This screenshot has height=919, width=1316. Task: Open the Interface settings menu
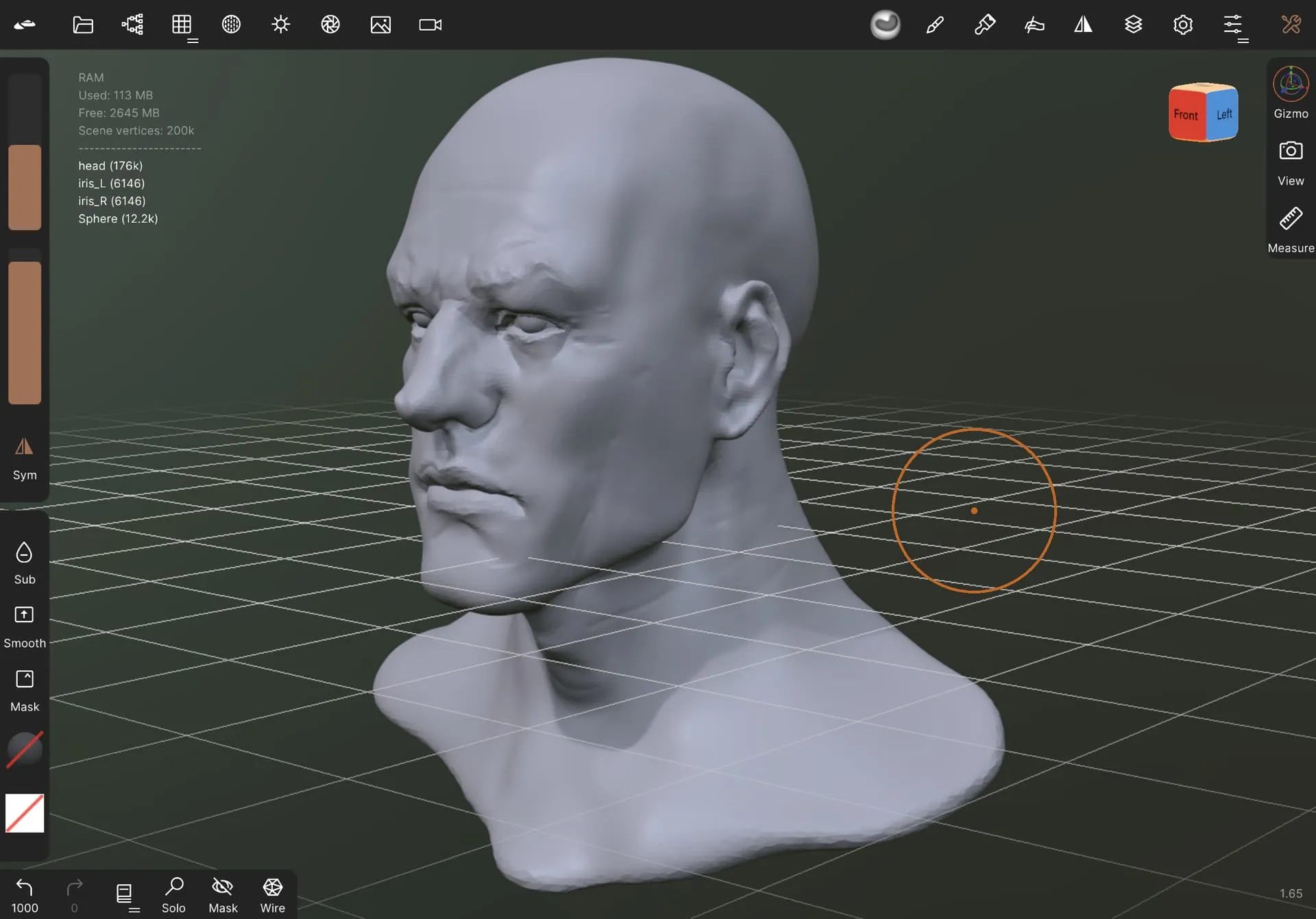[1234, 25]
